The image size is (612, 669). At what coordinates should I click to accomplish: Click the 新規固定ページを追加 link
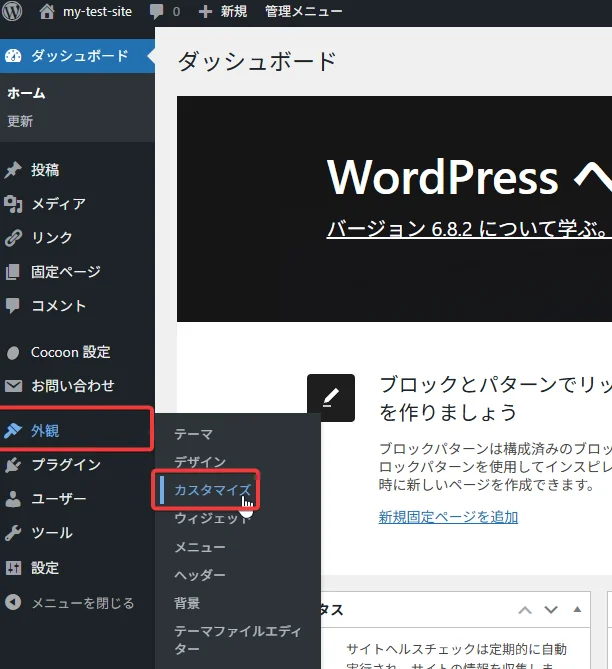[448, 517]
